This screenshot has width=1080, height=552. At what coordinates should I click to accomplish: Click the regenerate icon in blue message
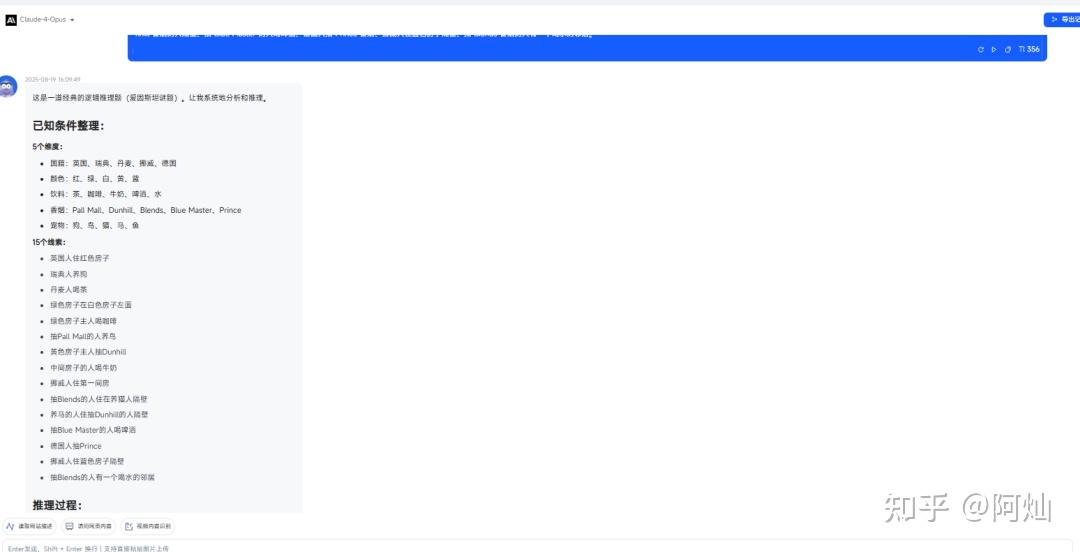pos(981,49)
